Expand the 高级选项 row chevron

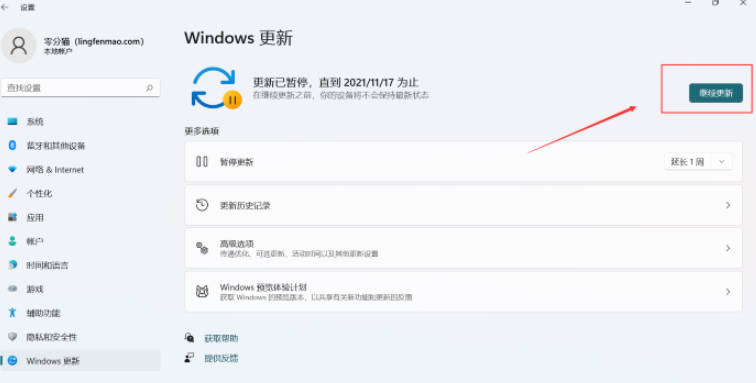click(x=728, y=248)
